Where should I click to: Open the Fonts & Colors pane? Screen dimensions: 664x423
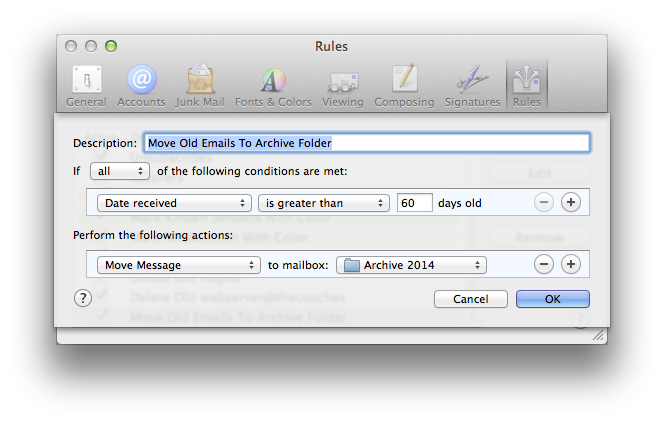coord(273,86)
